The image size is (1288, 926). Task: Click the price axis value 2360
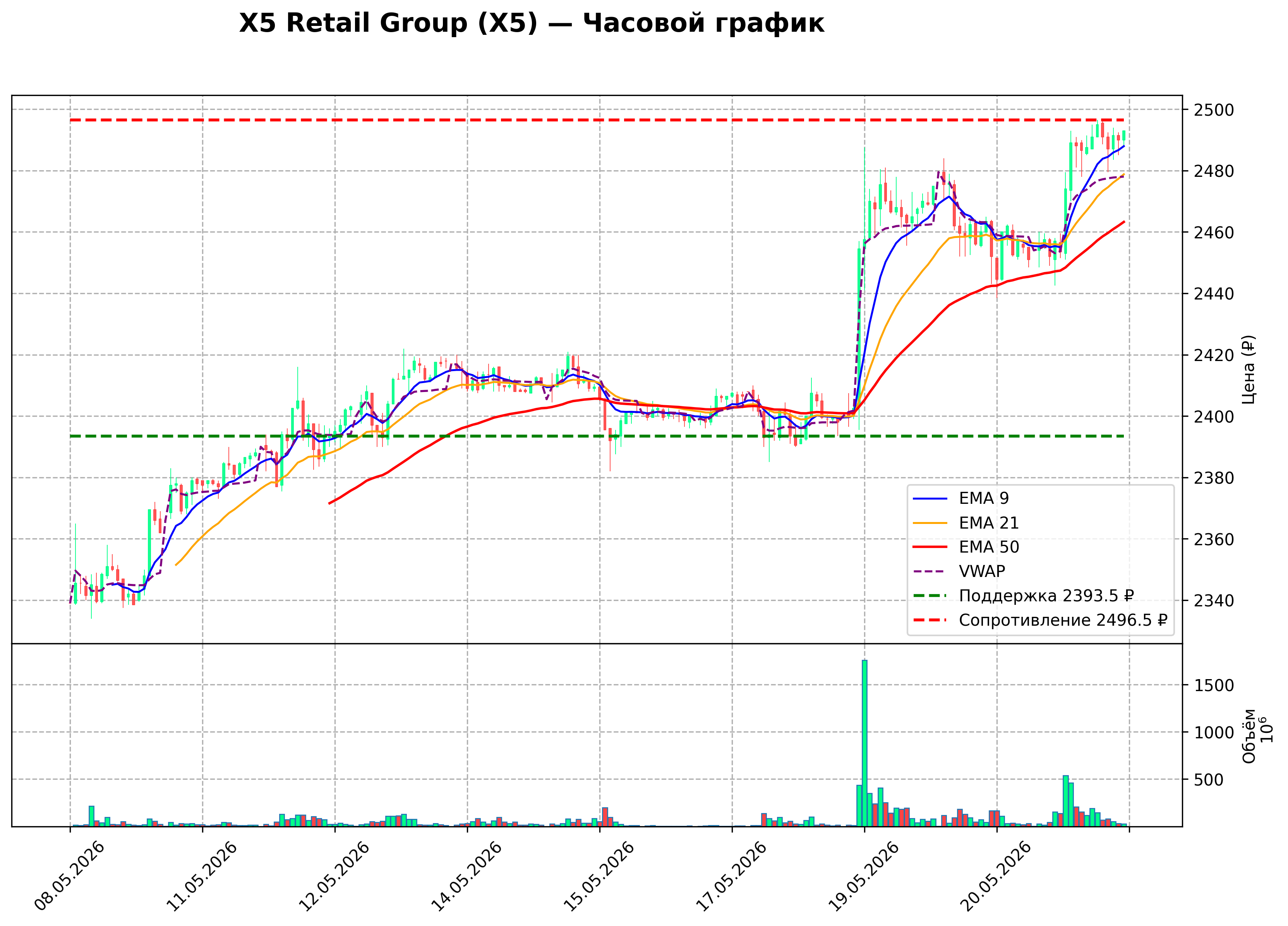pos(1214,539)
